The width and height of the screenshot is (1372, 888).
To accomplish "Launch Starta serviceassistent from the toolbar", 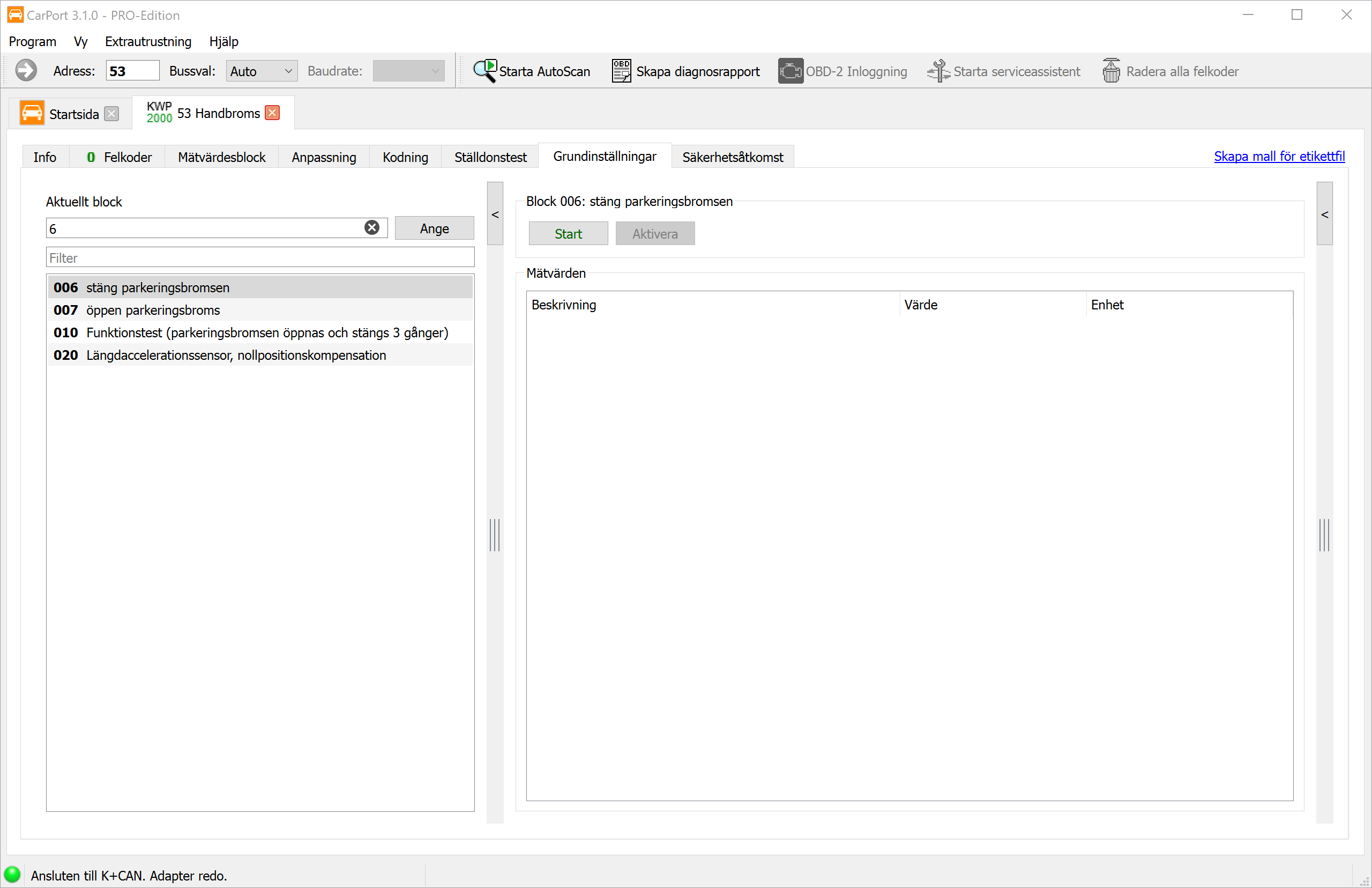I will pos(1003,71).
